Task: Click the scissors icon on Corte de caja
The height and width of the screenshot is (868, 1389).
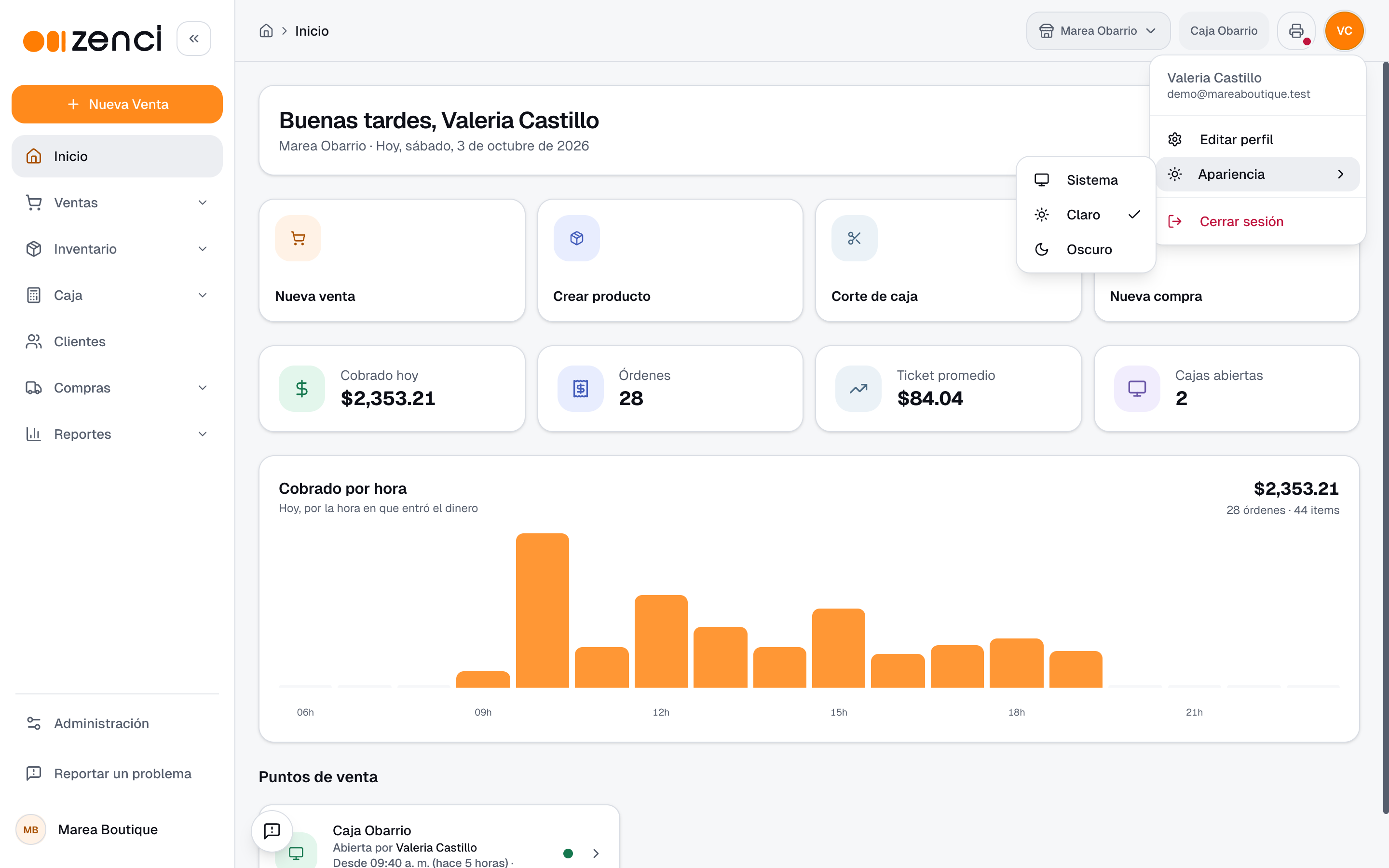Action: pos(854,238)
